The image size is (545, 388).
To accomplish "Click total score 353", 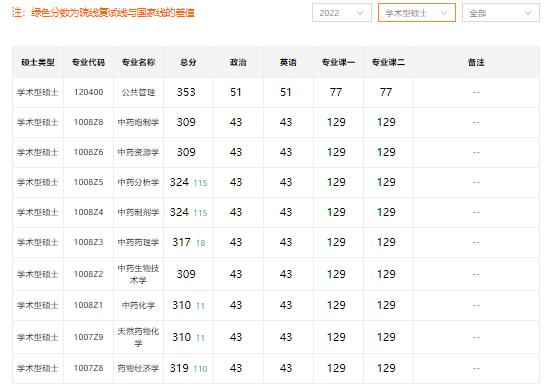I will click(x=186, y=92).
